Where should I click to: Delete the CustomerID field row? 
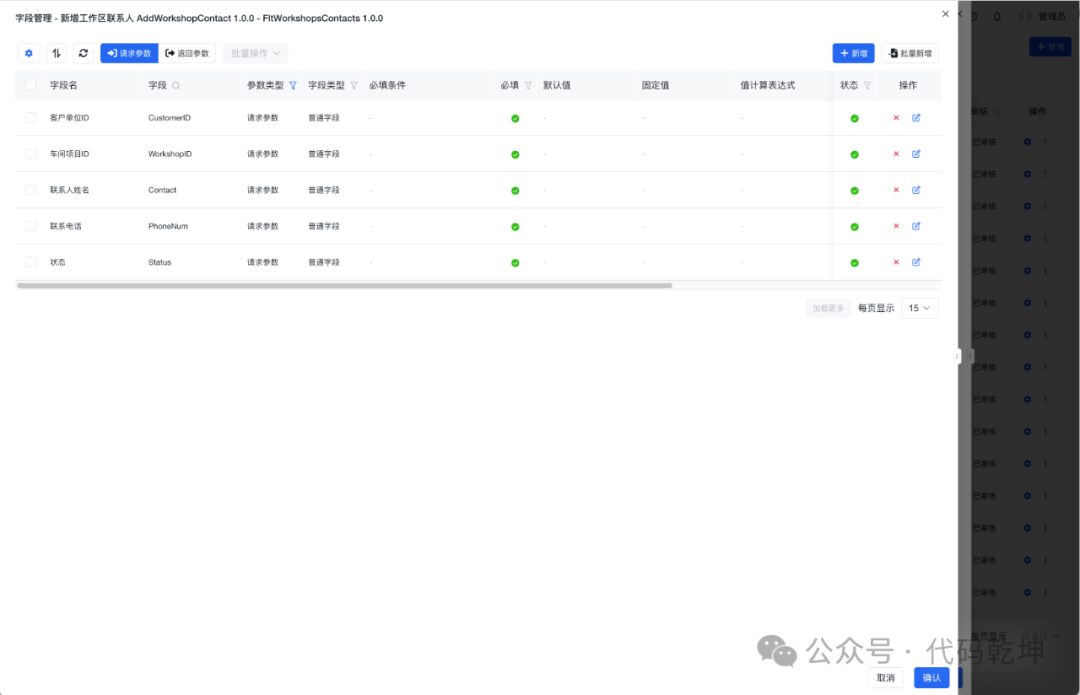pyautogui.click(x=896, y=118)
